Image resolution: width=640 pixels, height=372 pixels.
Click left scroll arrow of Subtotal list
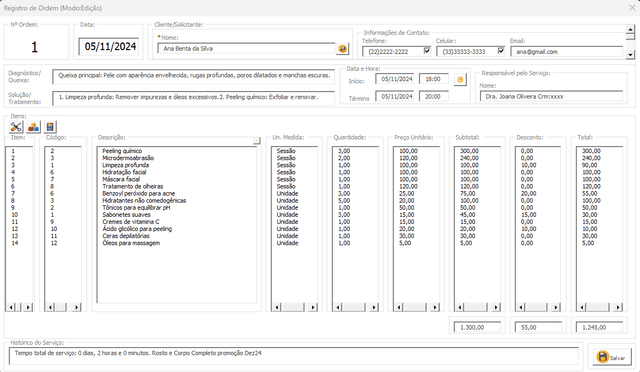pos(460,307)
